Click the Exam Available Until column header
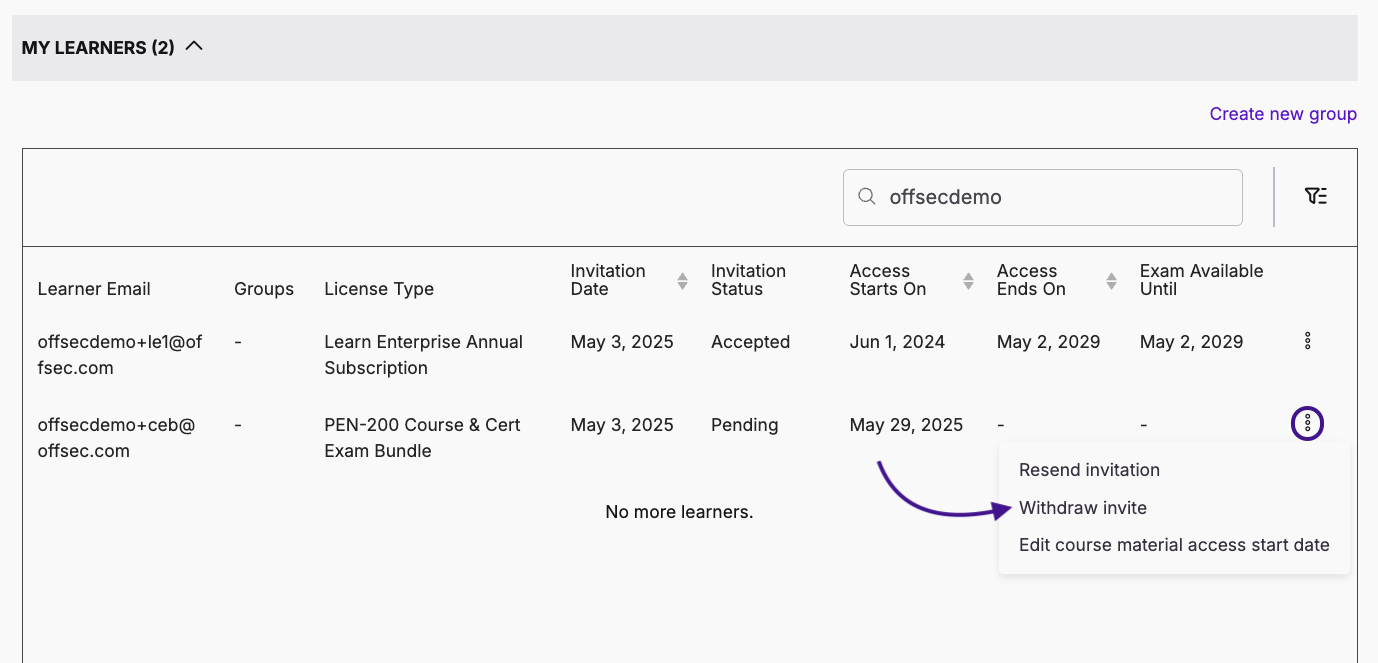Image resolution: width=1378 pixels, height=663 pixels. click(1201, 280)
